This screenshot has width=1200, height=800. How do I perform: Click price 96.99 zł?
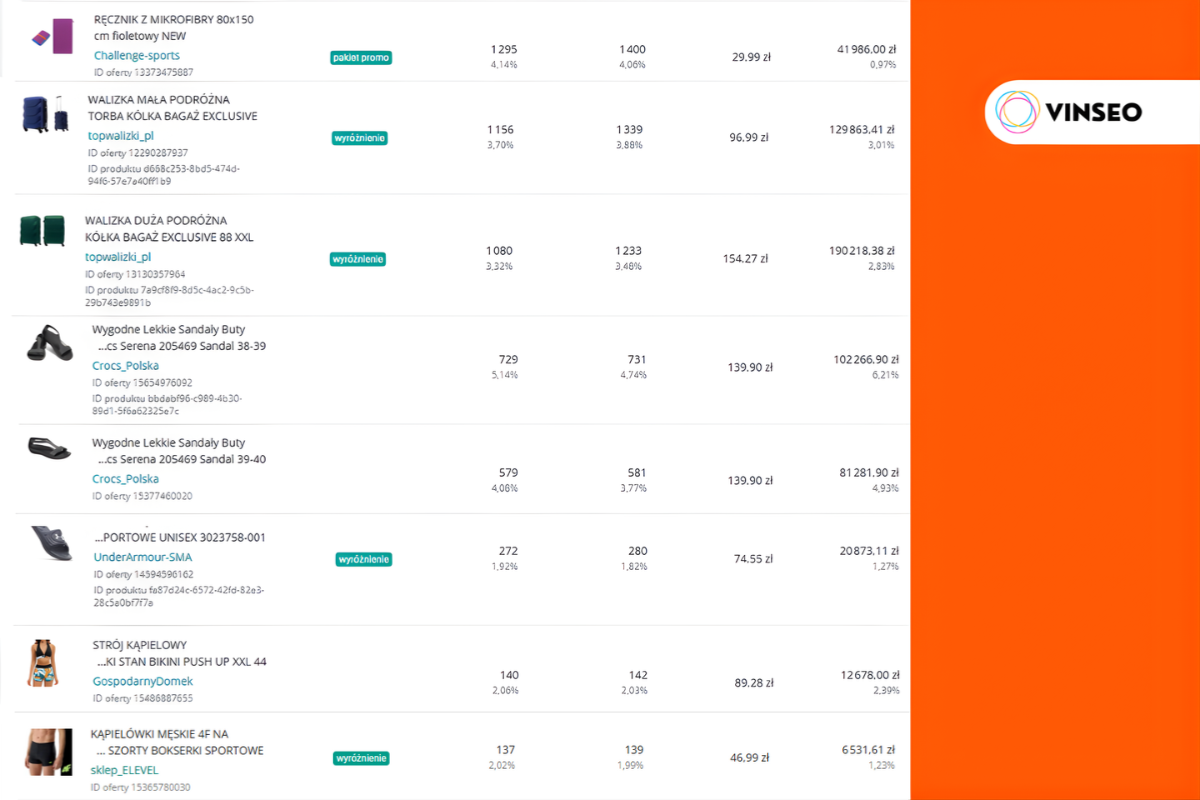749,137
